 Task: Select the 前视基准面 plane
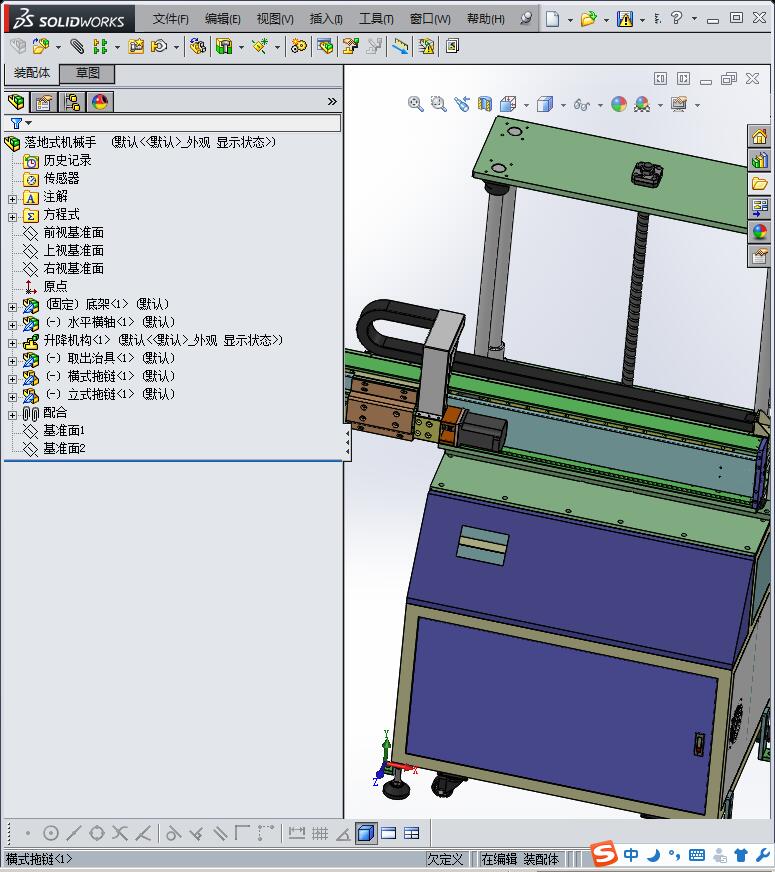(x=73, y=232)
